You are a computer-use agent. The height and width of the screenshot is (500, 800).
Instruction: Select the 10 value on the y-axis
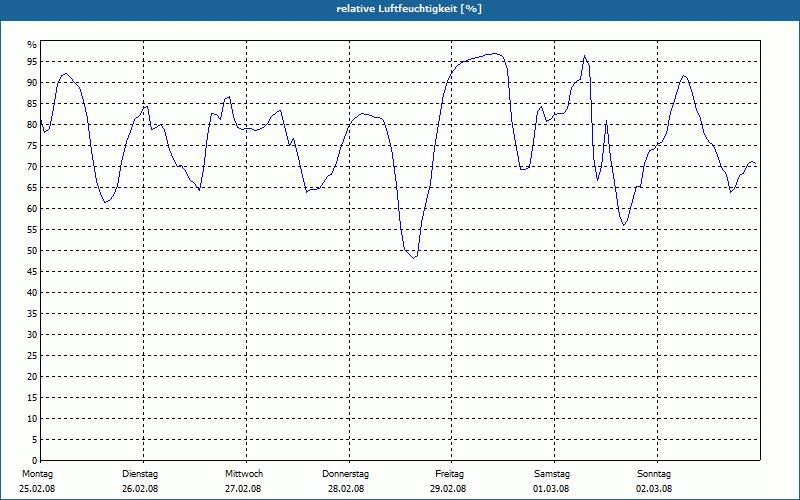pos(32,418)
